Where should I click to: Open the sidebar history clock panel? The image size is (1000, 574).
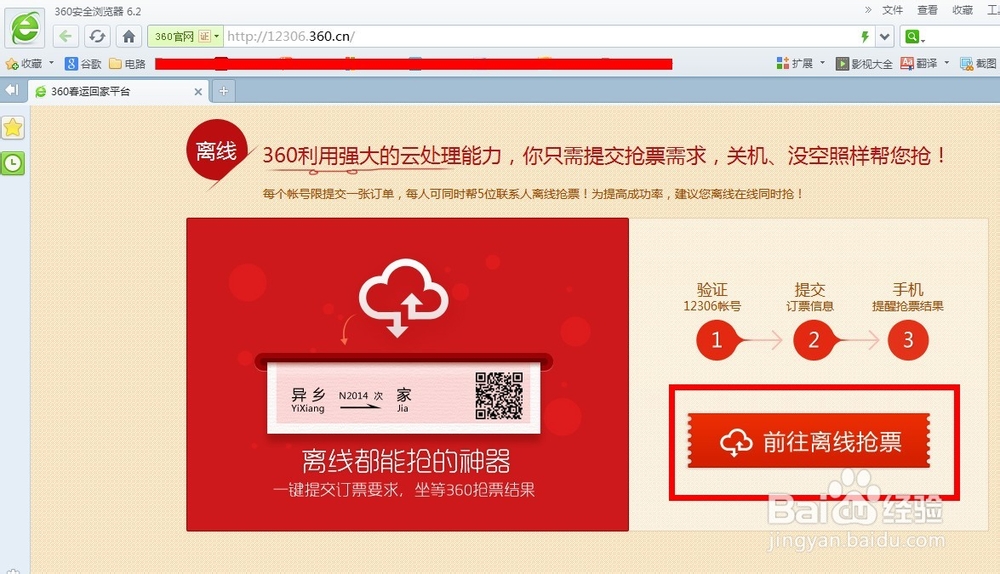(13, 163)
